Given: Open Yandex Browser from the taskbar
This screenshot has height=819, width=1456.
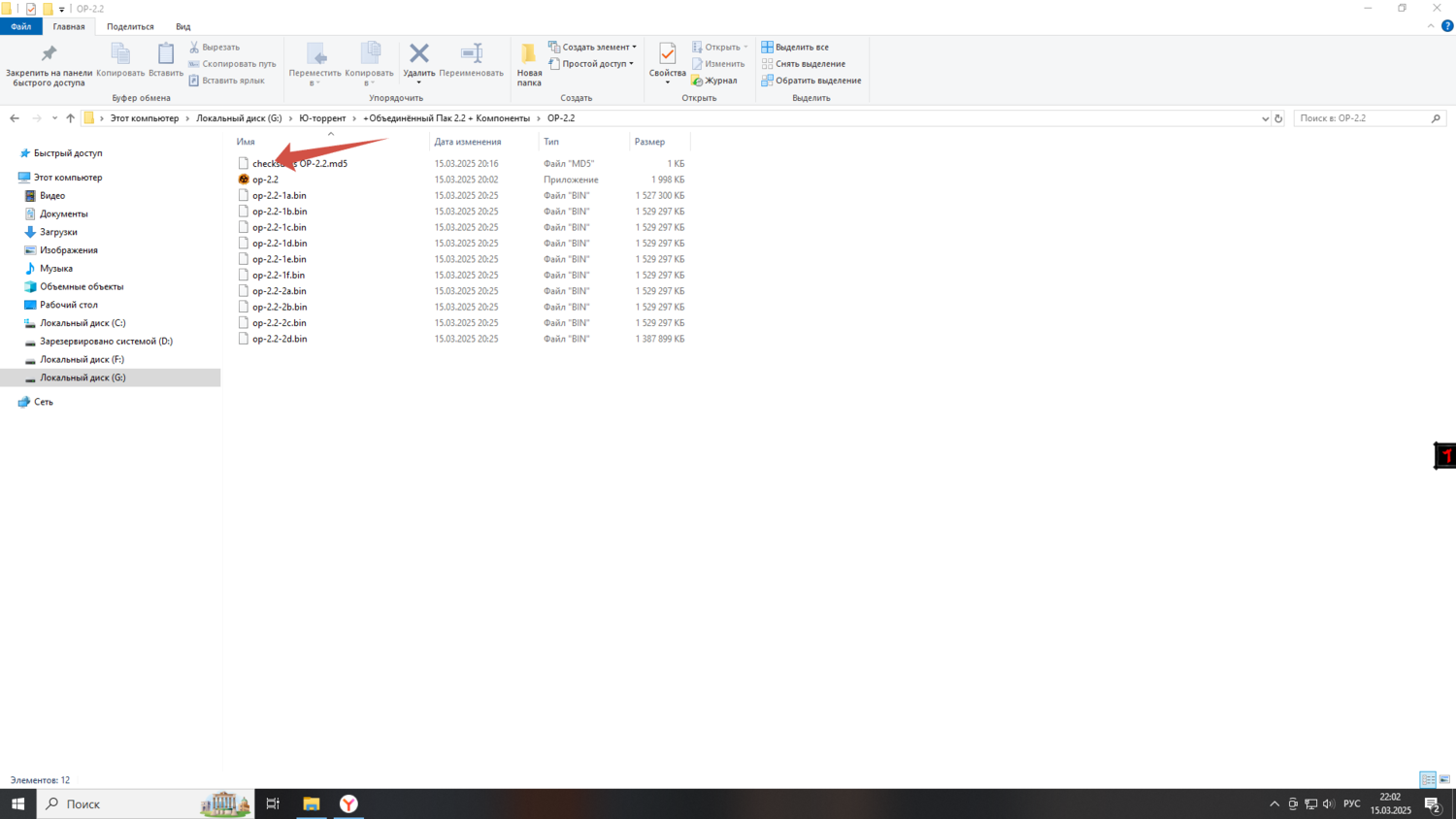Looking at the screenshot, I should click(348, 803).
